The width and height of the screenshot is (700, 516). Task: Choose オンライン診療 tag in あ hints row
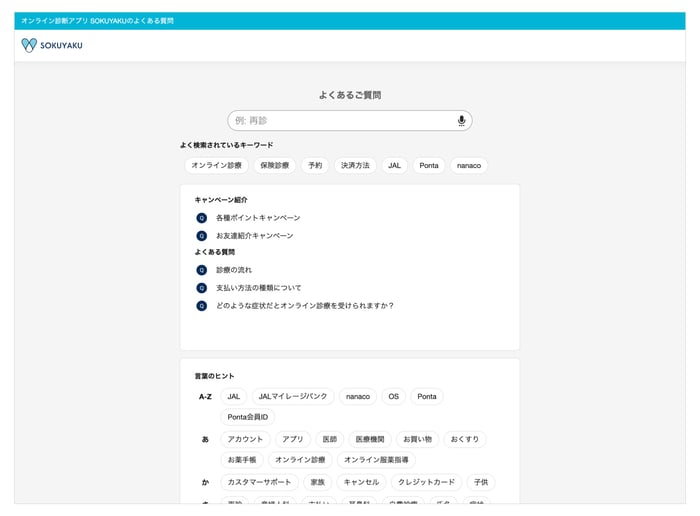click(x=300, y=460)
